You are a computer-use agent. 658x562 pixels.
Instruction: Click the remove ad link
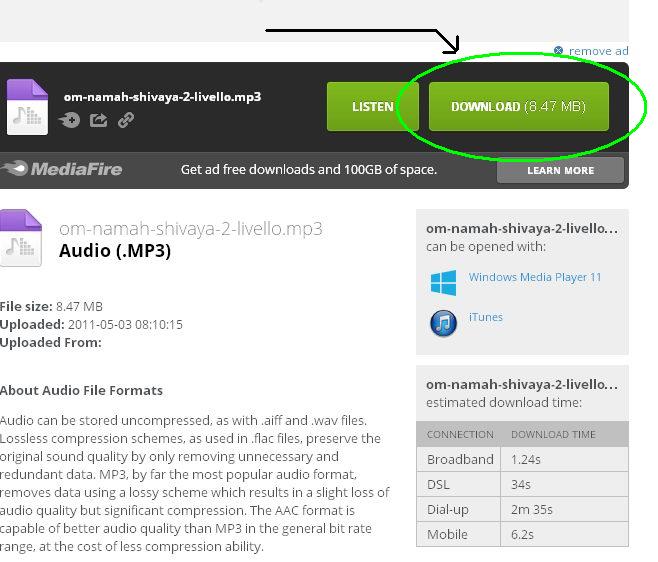(x=598, y=51)
